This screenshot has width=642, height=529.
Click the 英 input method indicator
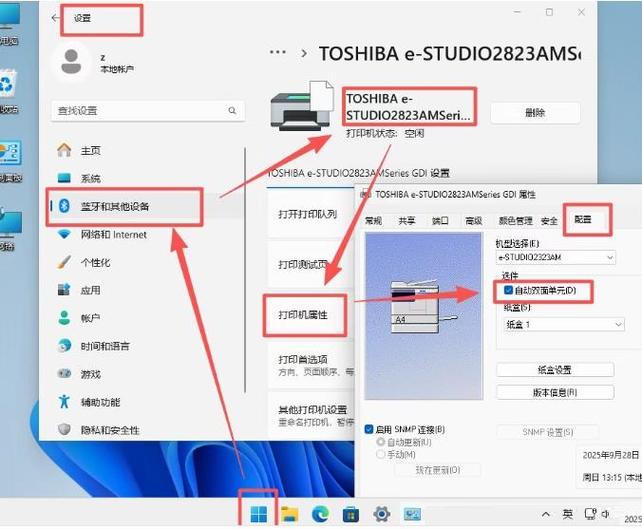click(567, 514)
